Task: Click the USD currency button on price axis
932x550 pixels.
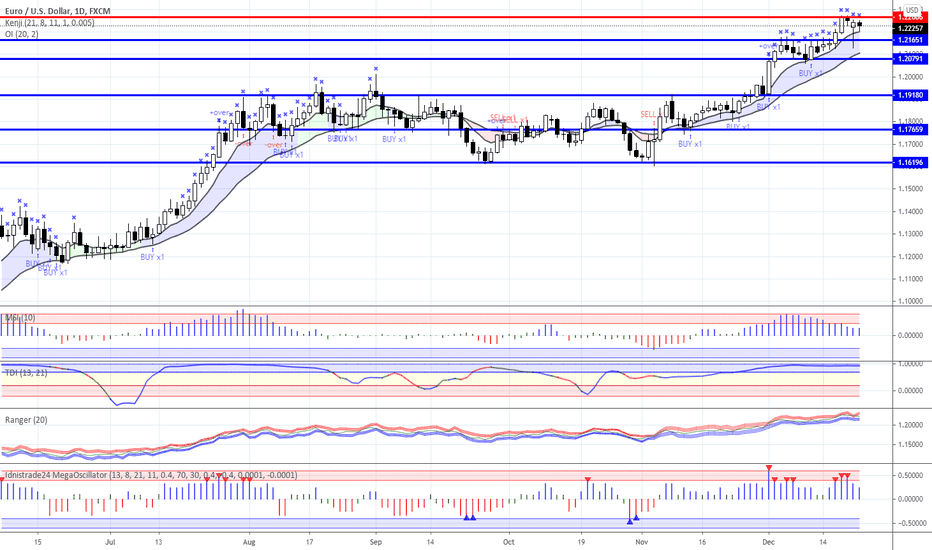Action: tap(912, 10)
